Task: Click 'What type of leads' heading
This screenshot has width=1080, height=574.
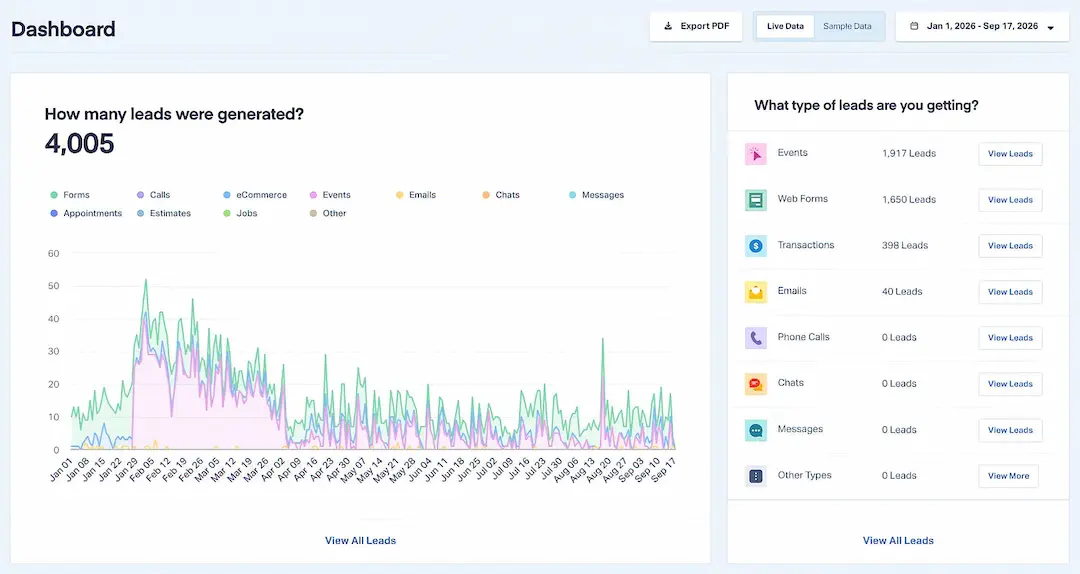Action: point(866,105)
